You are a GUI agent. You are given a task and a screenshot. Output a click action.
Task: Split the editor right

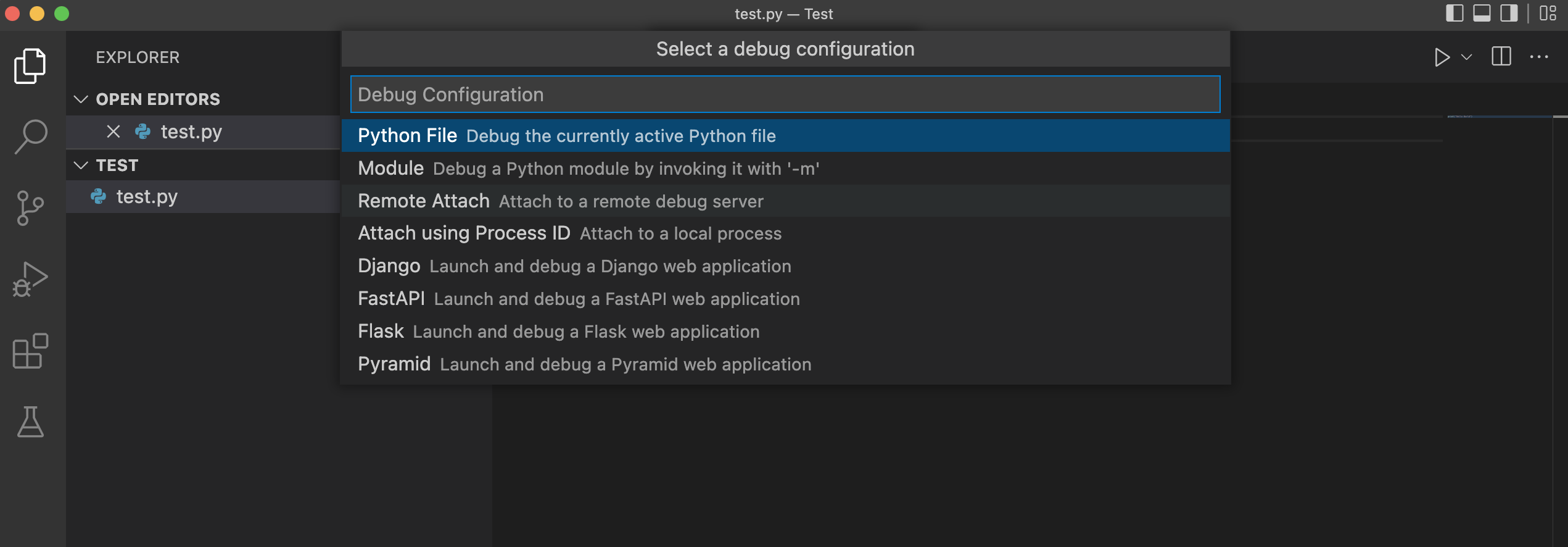pos(1501,57)
